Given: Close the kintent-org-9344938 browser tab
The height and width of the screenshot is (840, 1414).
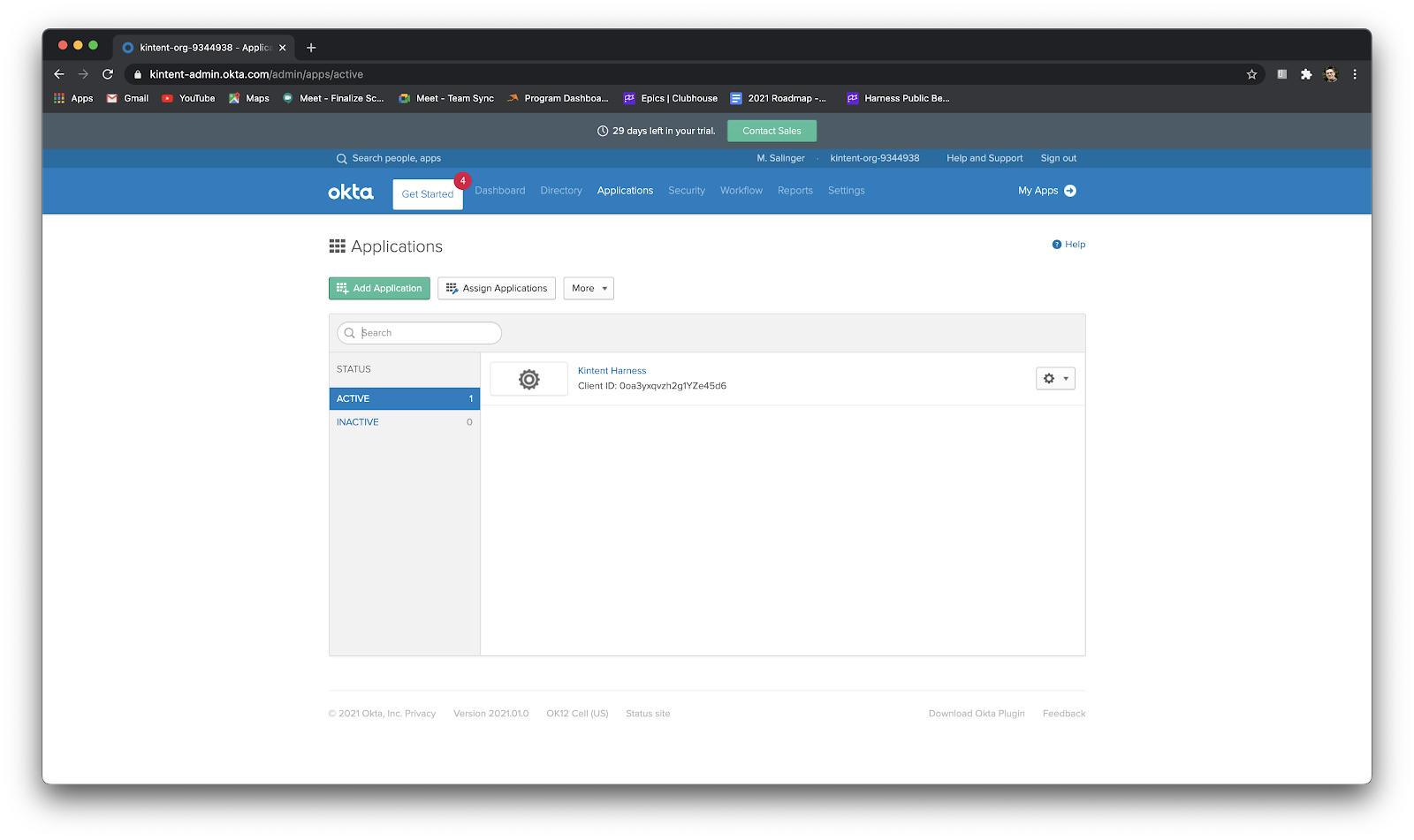Looking at the screenshot, I should [x=283, y=48].
